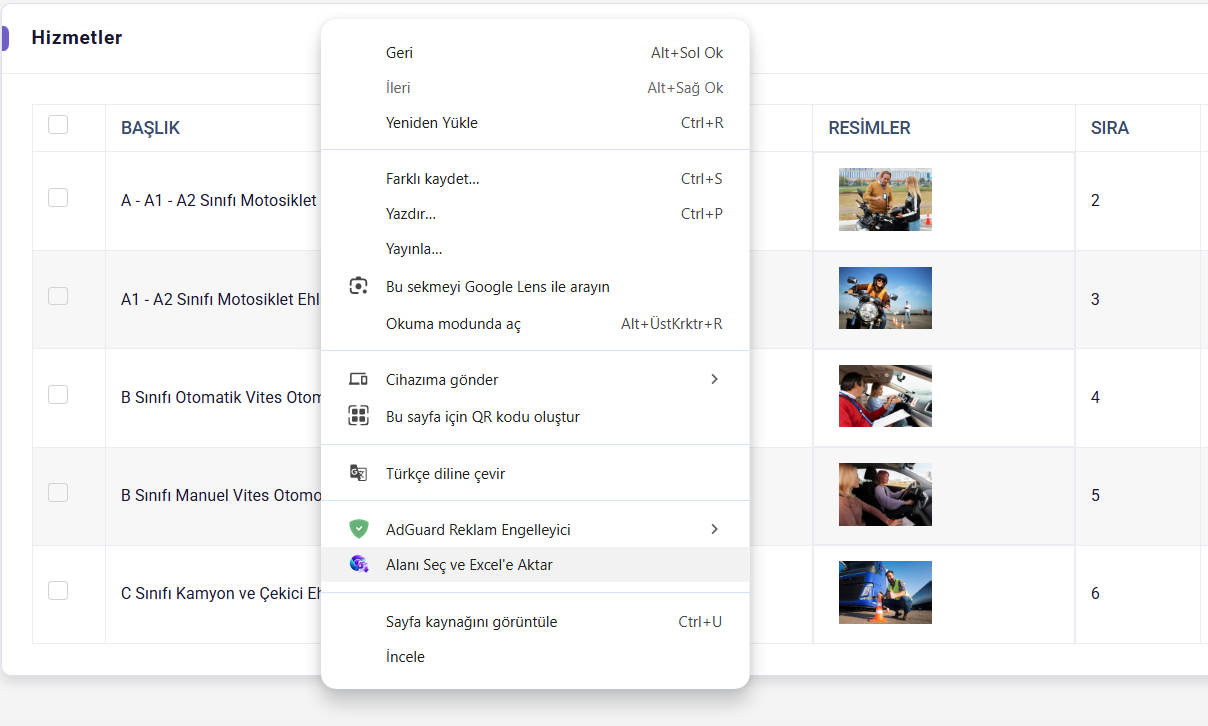
Task: Choose İncele from the context menu
Action: click(535, 657)
